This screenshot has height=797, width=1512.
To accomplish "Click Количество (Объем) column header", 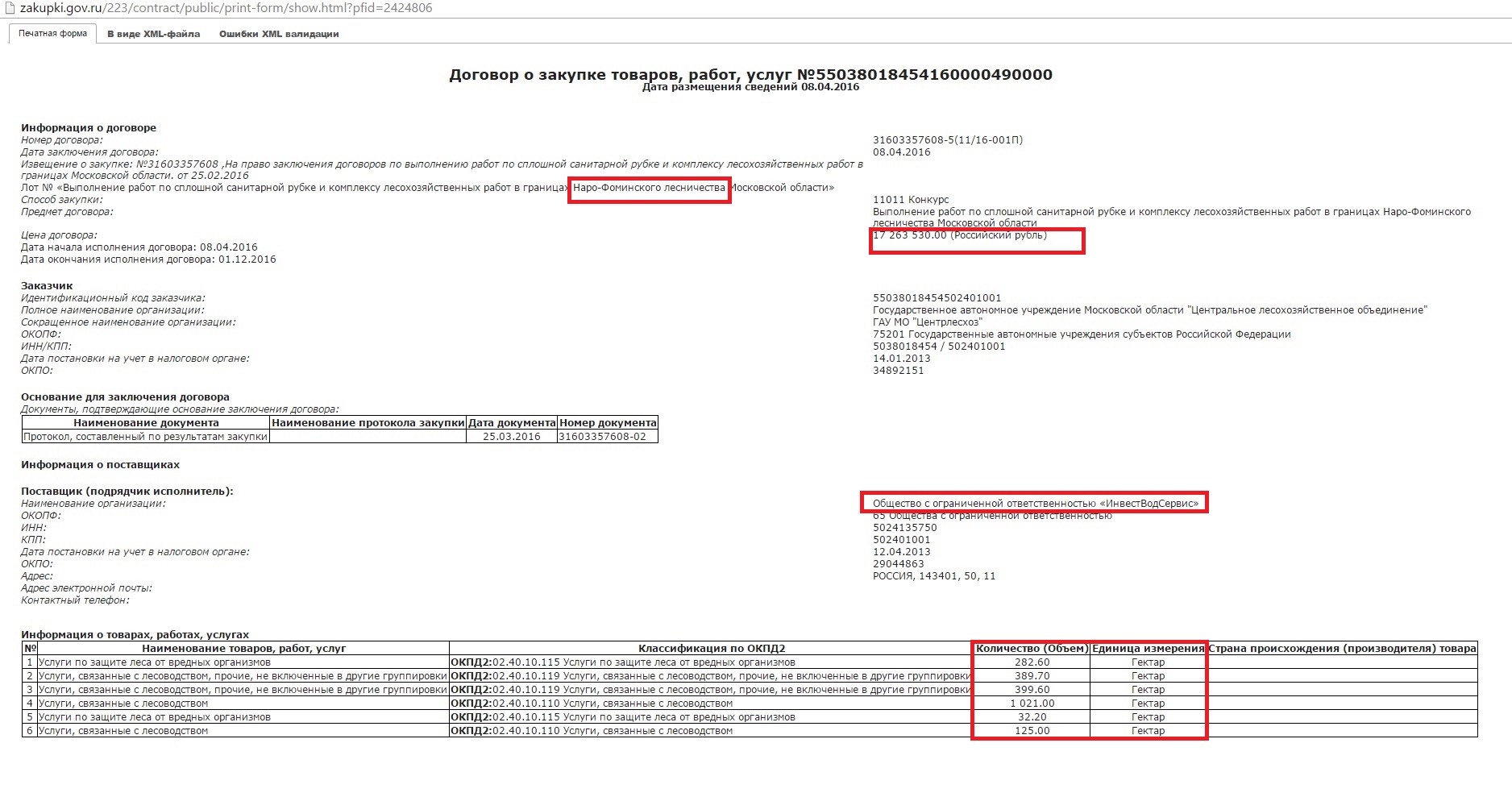I will pos(1032,648).
